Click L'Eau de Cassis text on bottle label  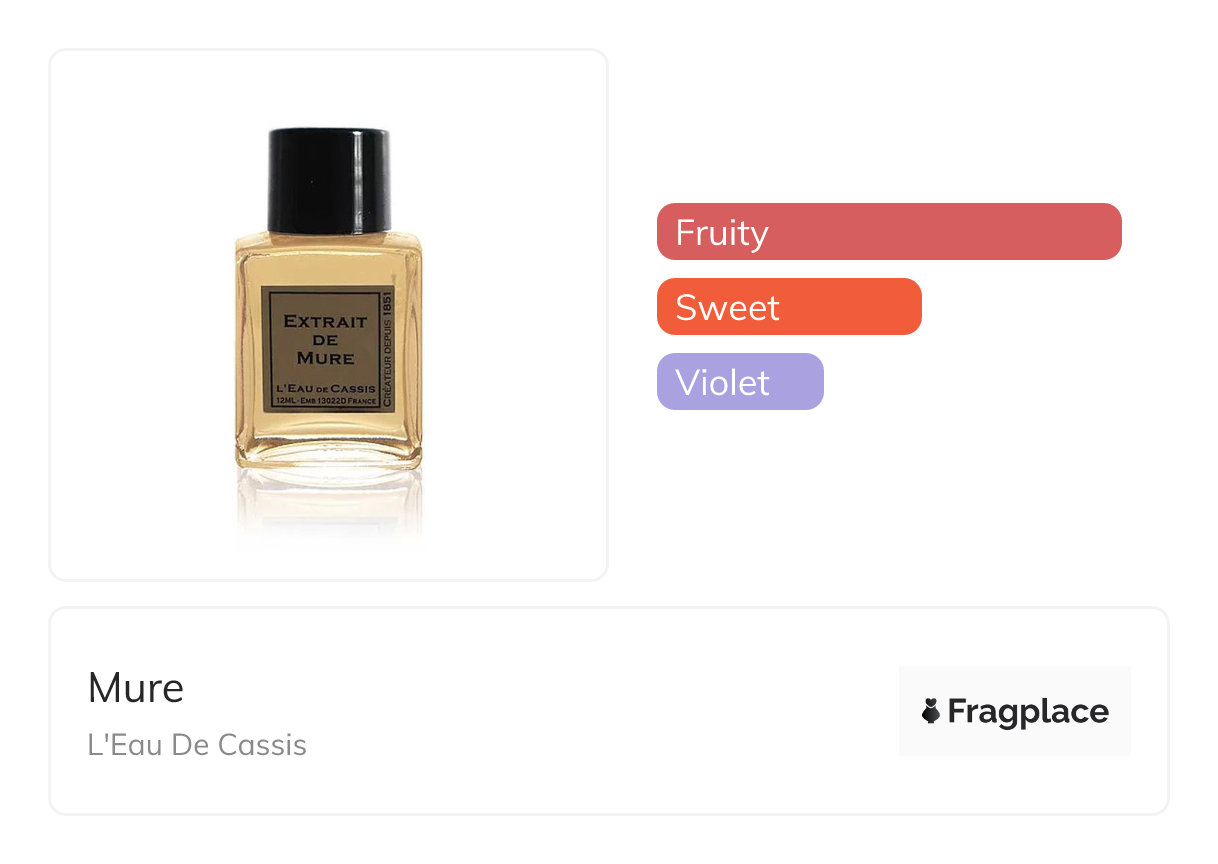[322, 387]
